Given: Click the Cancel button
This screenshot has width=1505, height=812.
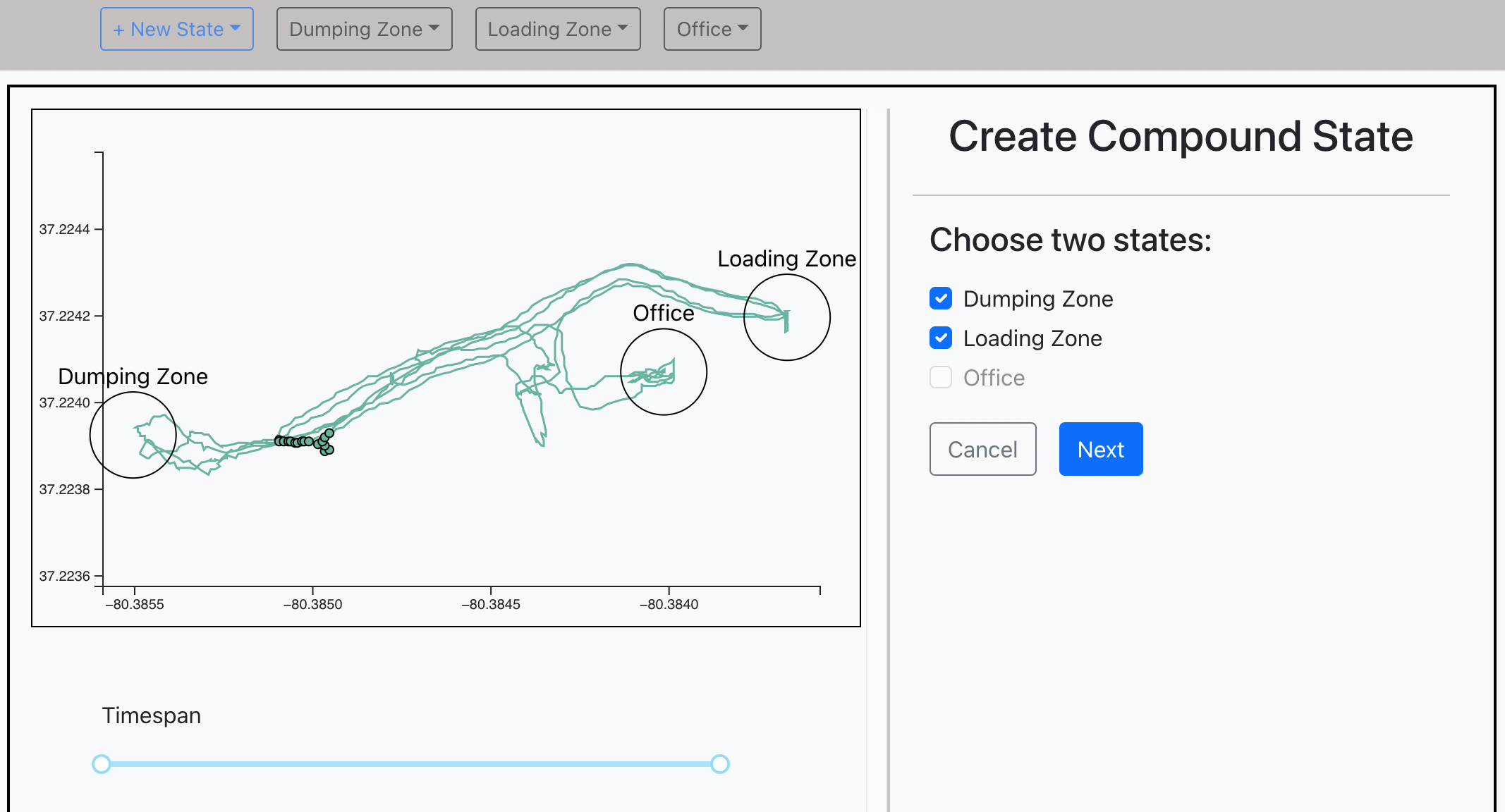Looking at the screenshot, I should point(982,449).
